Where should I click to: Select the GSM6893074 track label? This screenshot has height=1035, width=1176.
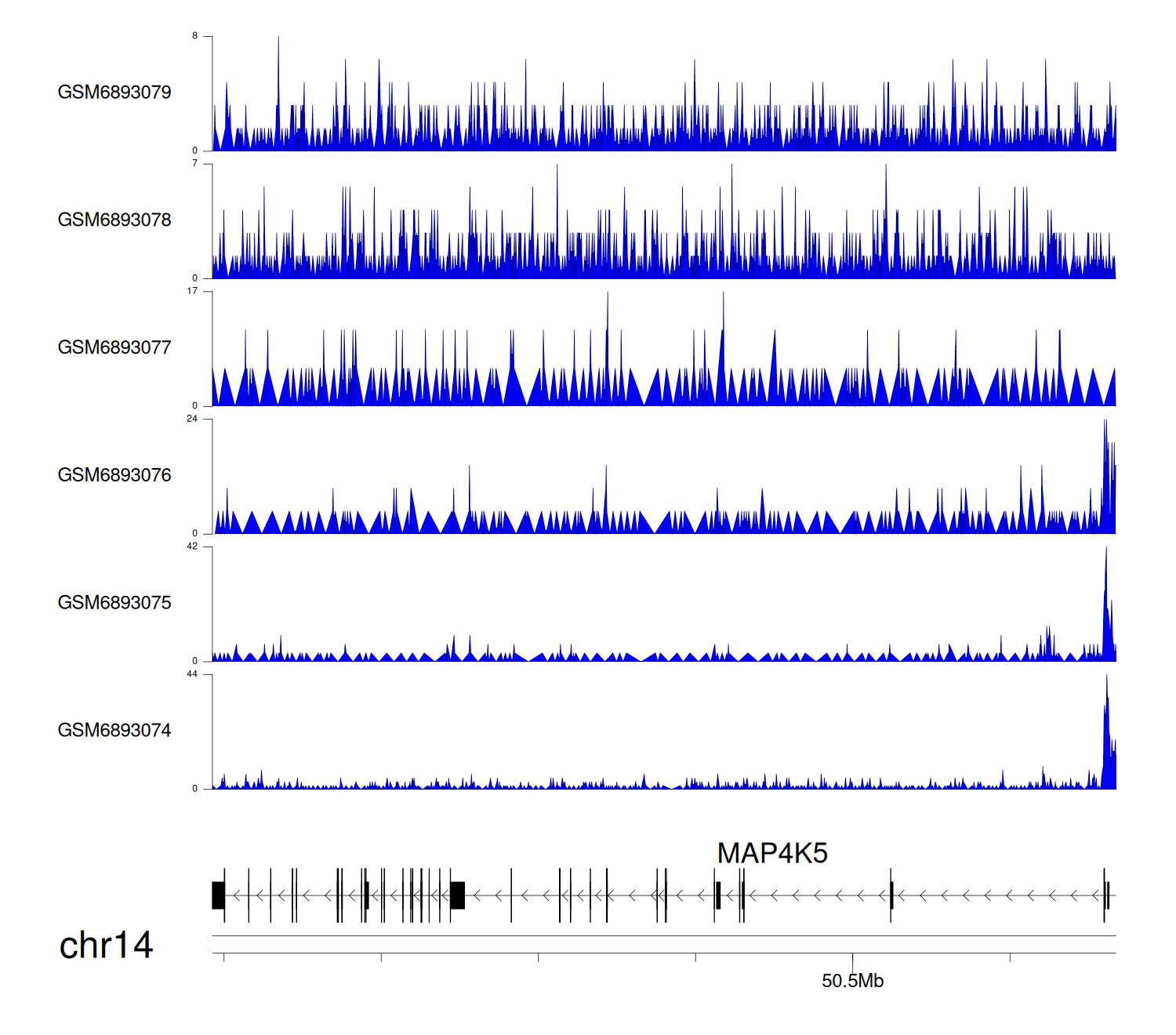click(x=114, y=731)
